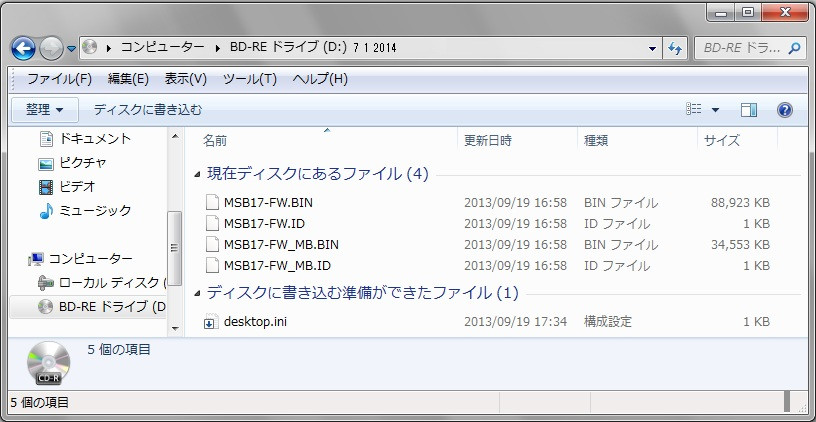Open the help question mark icon
This screenshot has width=816, height=422.
[x=785, y=110]
